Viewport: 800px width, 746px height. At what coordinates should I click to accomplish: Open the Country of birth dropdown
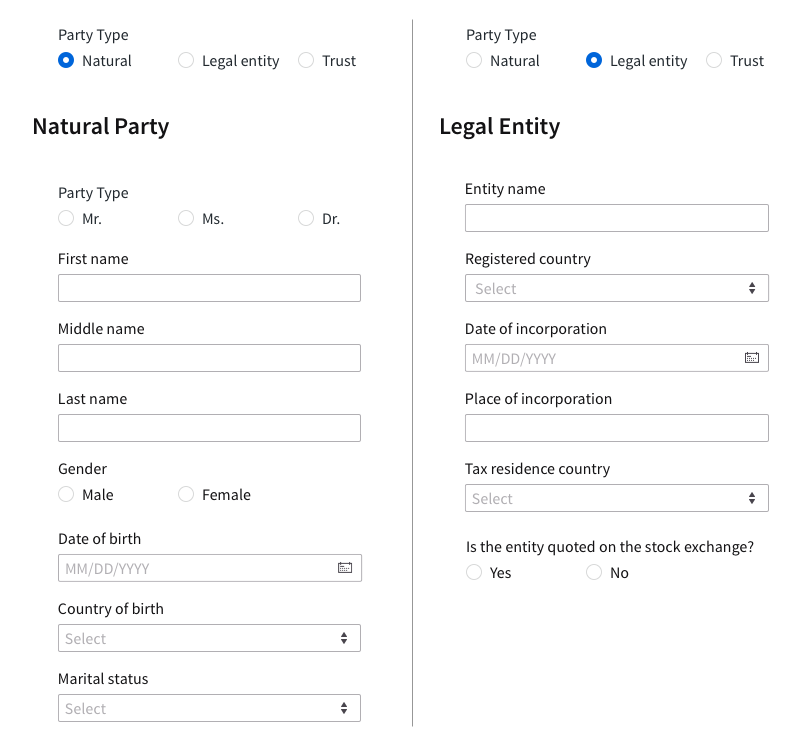point(209,638)
